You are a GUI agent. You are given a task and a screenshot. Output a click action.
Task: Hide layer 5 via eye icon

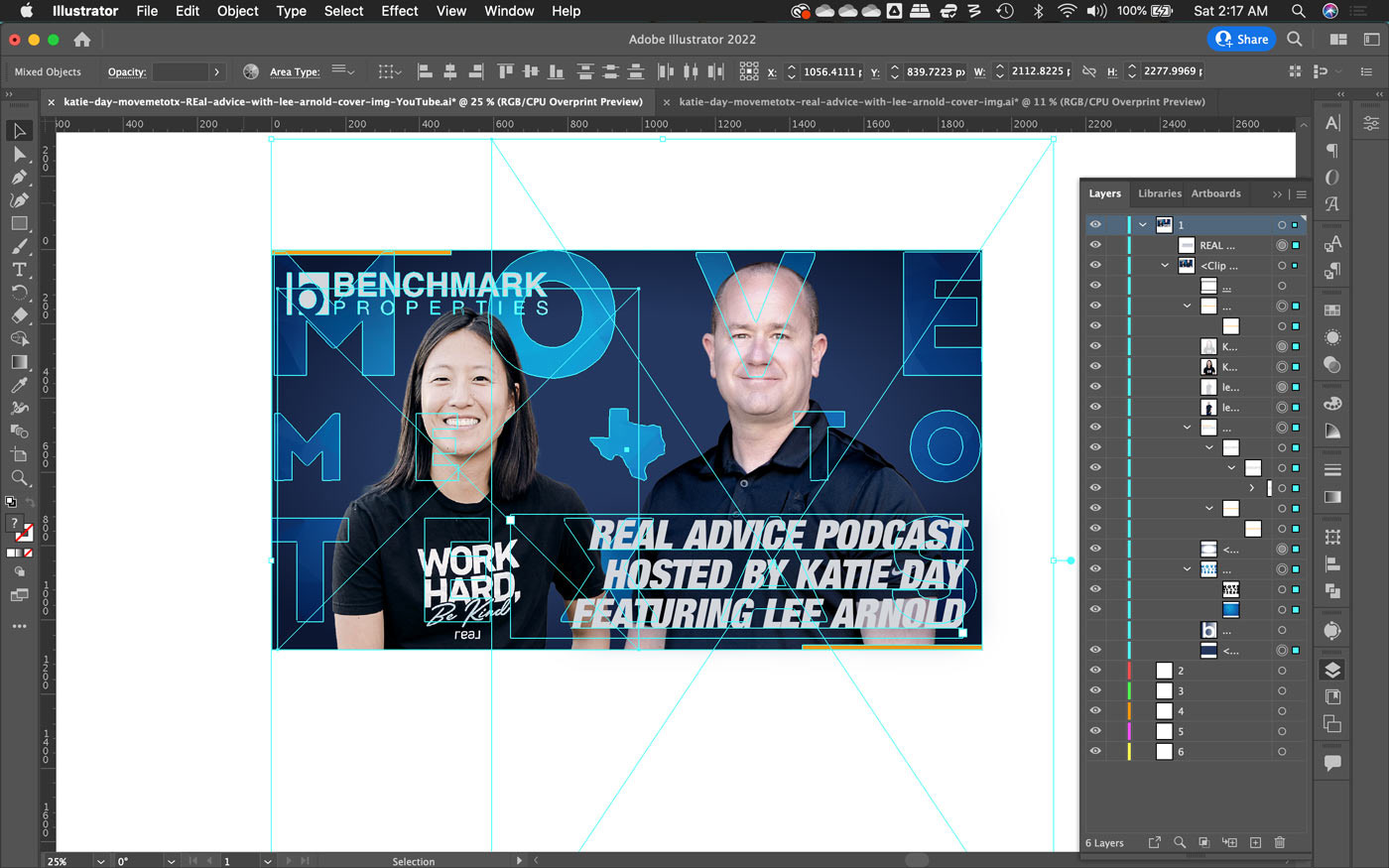1095,731
